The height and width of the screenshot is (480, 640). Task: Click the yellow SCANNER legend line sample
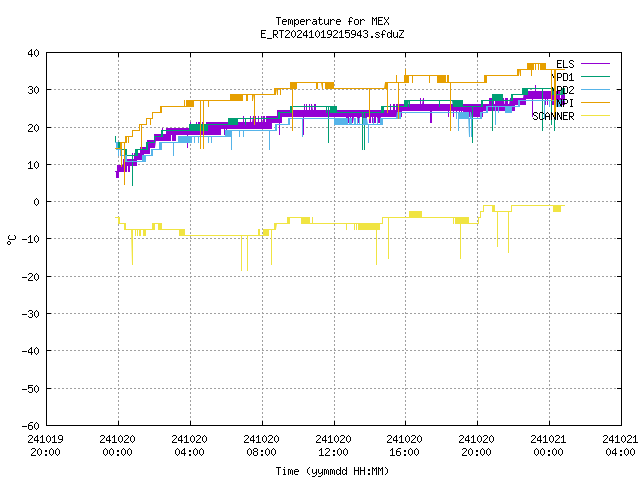pos(595,116)
